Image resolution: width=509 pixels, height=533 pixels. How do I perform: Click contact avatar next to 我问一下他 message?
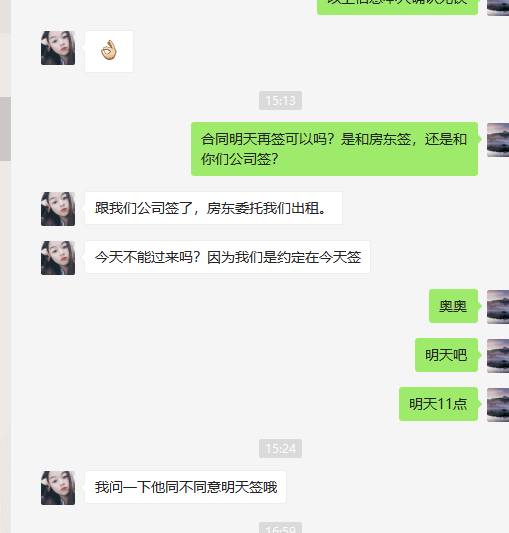click(x=58, y=488)
